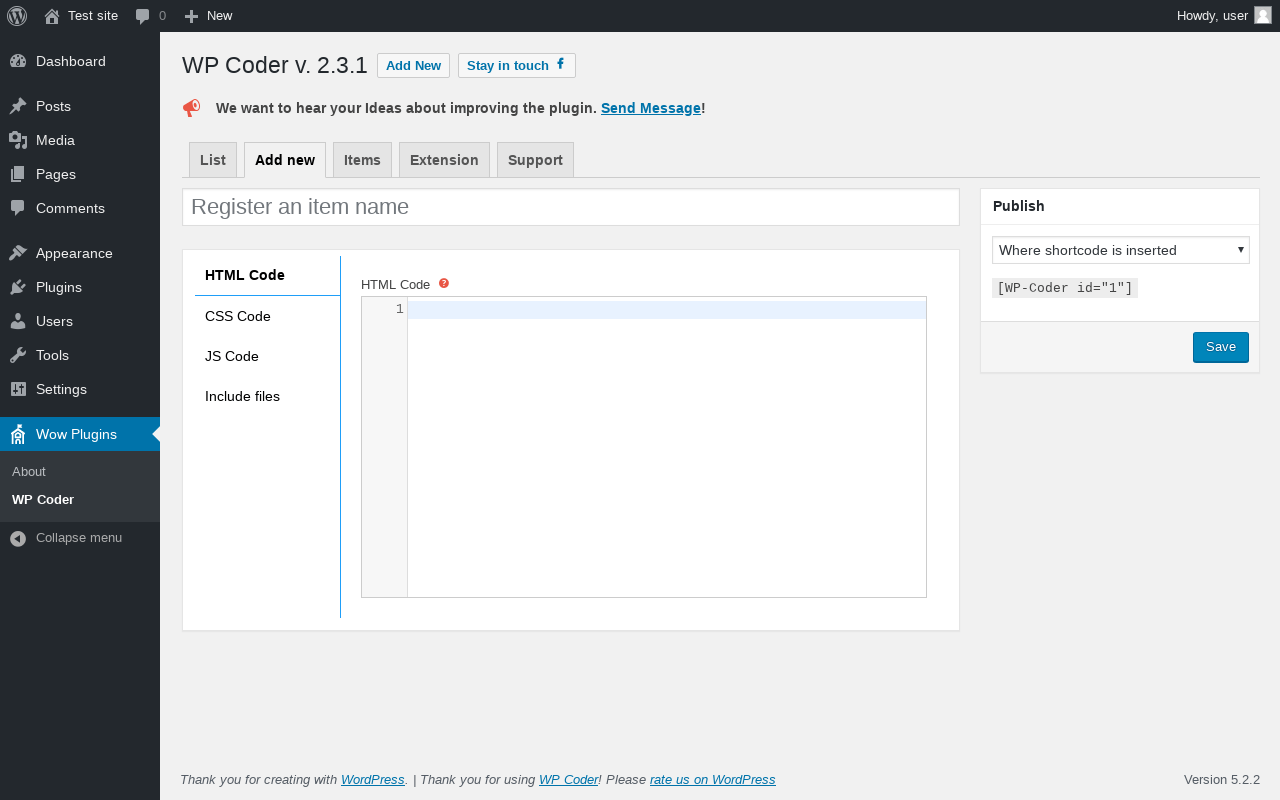Click the HTML Code help question icon
The width and height of the screenshot is (1280, 800).
tap(444, 283)
